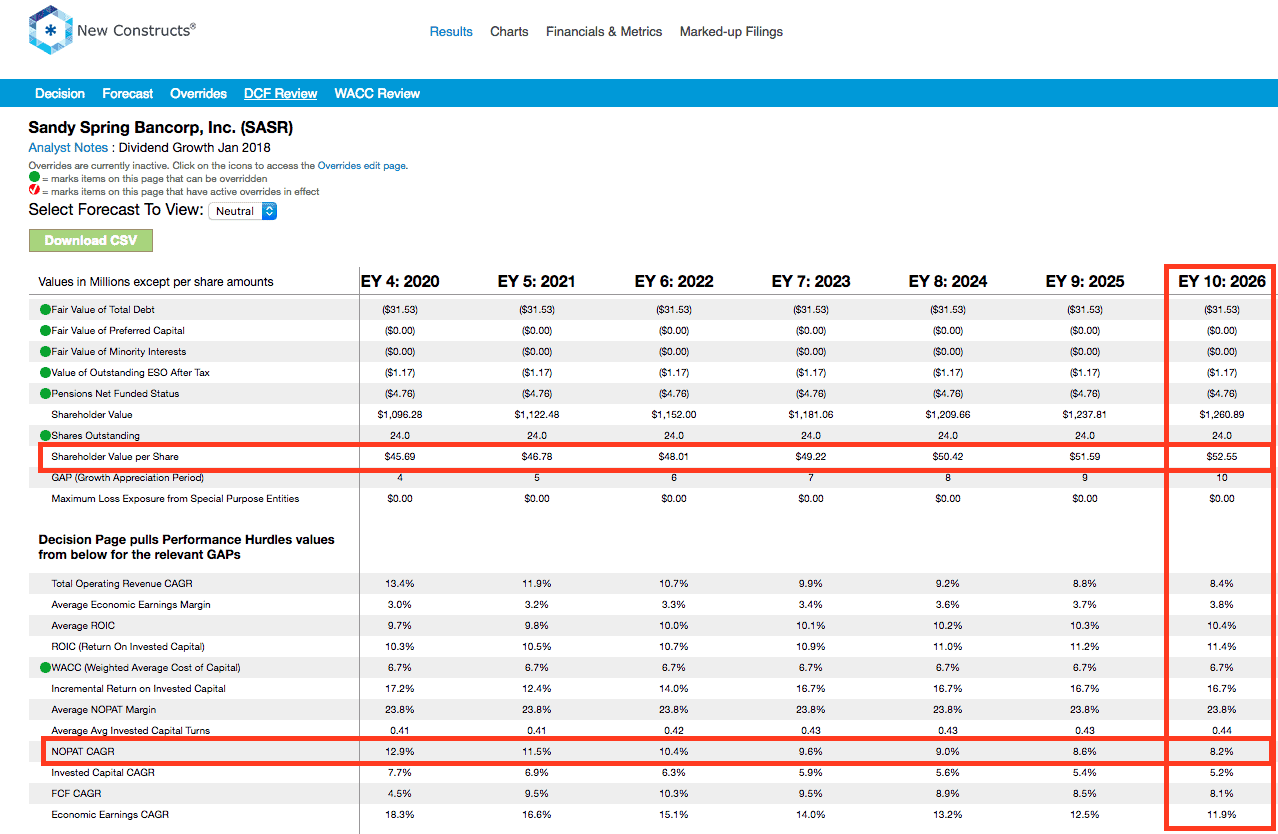Click the Total Operating Revenue CAGR label
This screenshot has width=1278, height=834.
pyautogui.click(x=122, y=584)
